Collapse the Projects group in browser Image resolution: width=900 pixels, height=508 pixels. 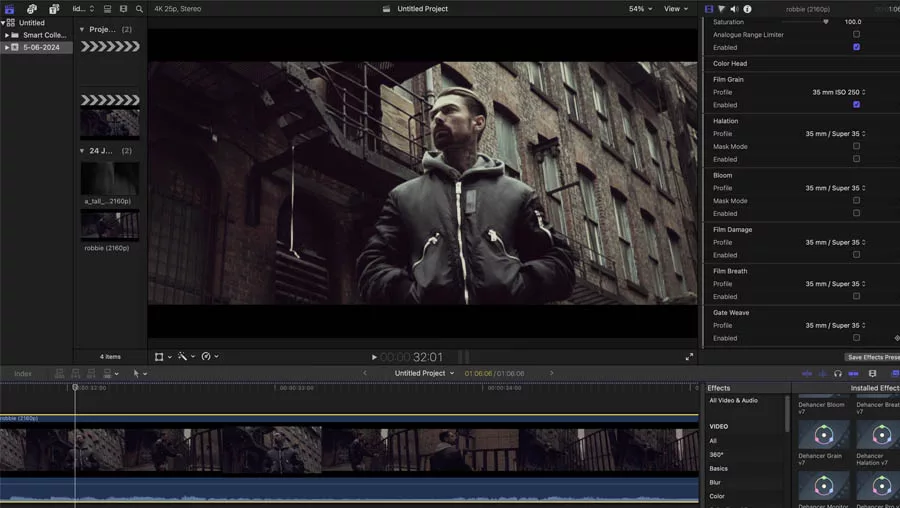tap(82, 29)
